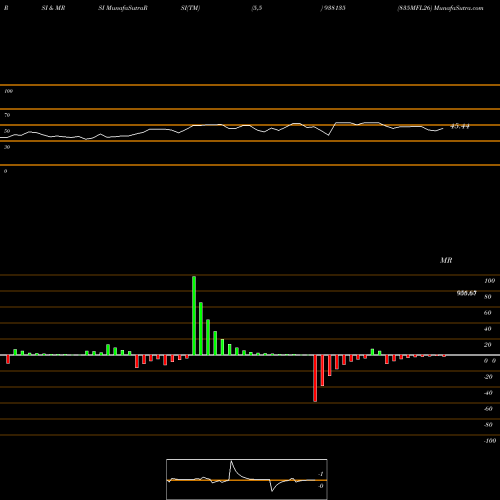The height and width of the screenshot is (500, 500).
Task: Click the deepest red histogram bar
Action: (315, 378)
